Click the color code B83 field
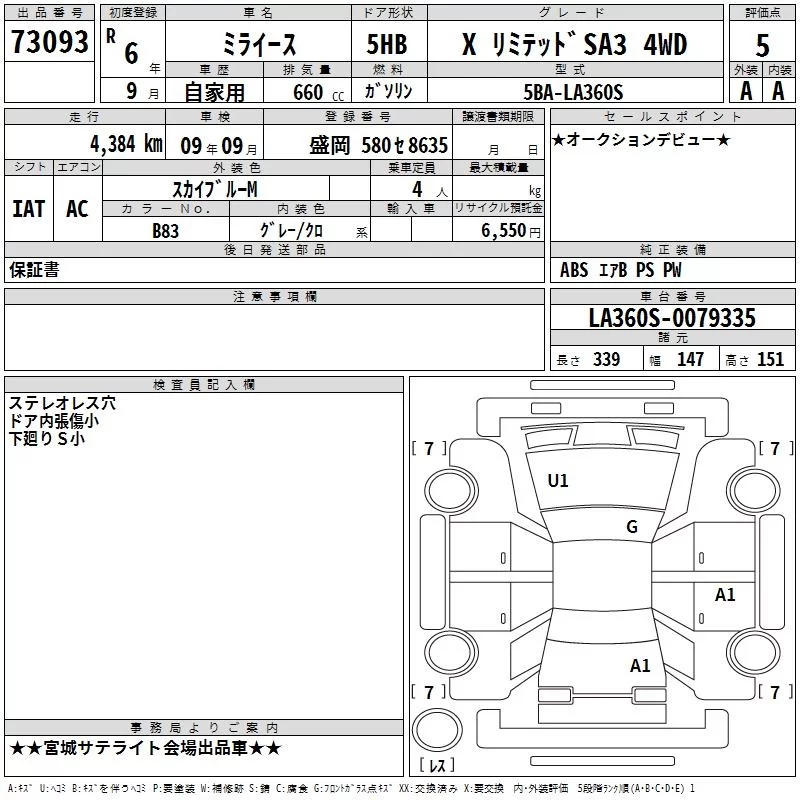 pos(165,229)
